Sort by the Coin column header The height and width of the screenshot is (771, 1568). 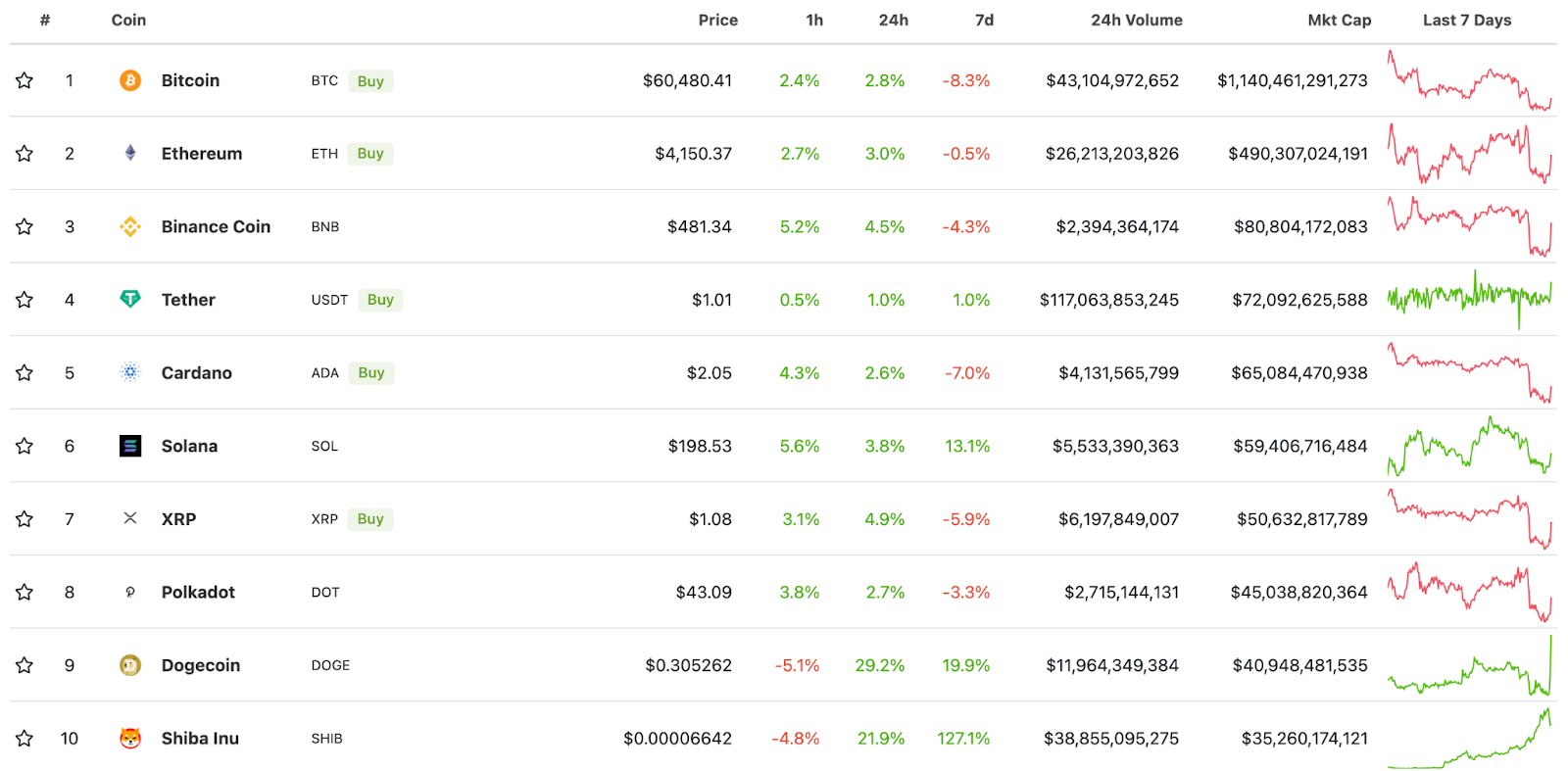pyautogui.click(x=128, y=20)
